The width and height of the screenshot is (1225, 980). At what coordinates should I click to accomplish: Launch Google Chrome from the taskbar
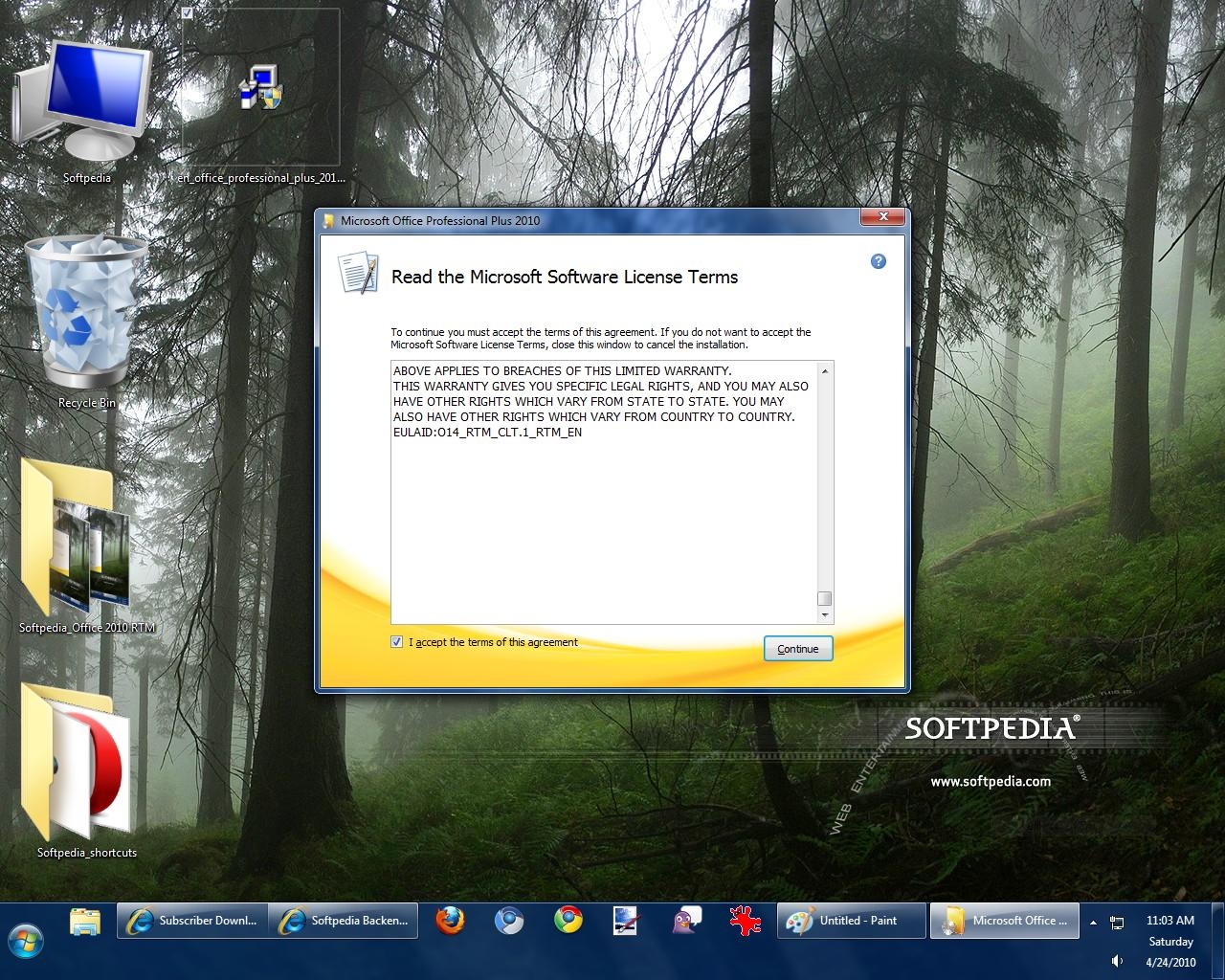pos(568,921)
